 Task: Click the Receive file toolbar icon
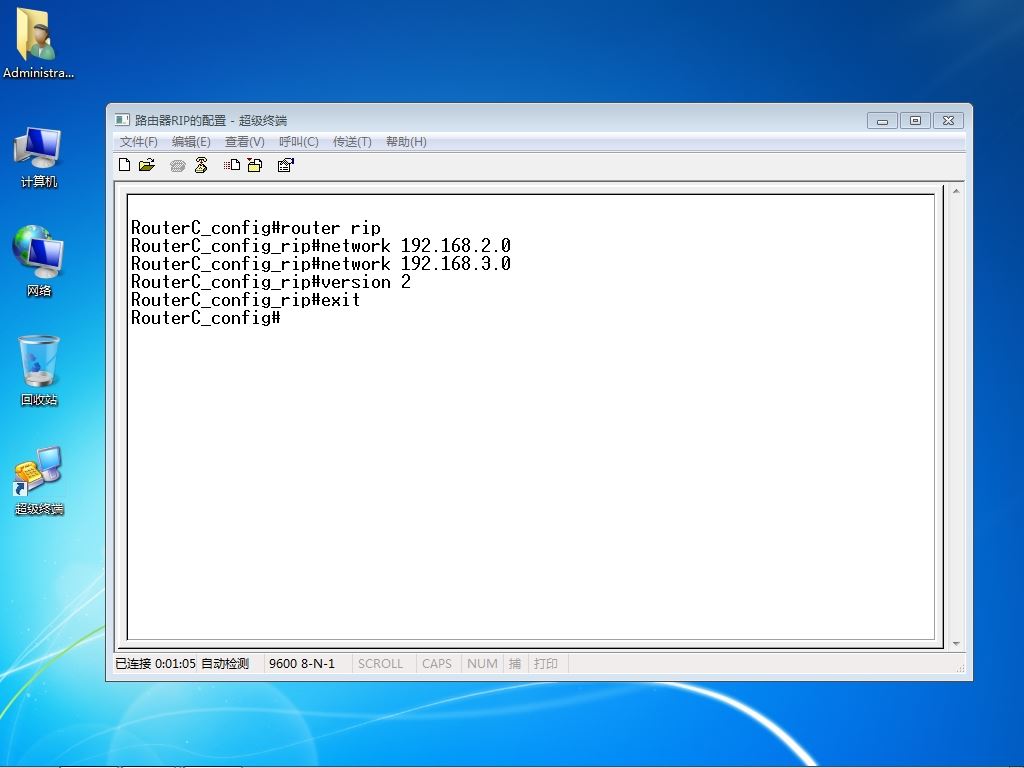tap(255, 165)
